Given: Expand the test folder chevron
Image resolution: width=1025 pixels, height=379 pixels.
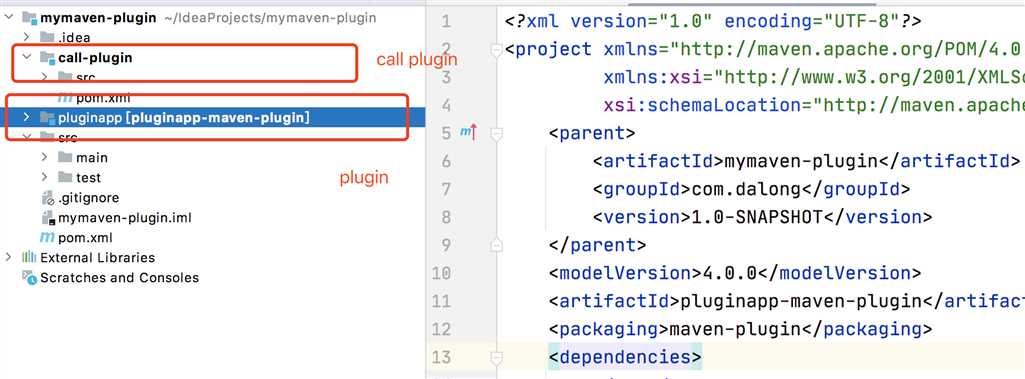Looking at the screenshot, I should click(x=44, y=177).
